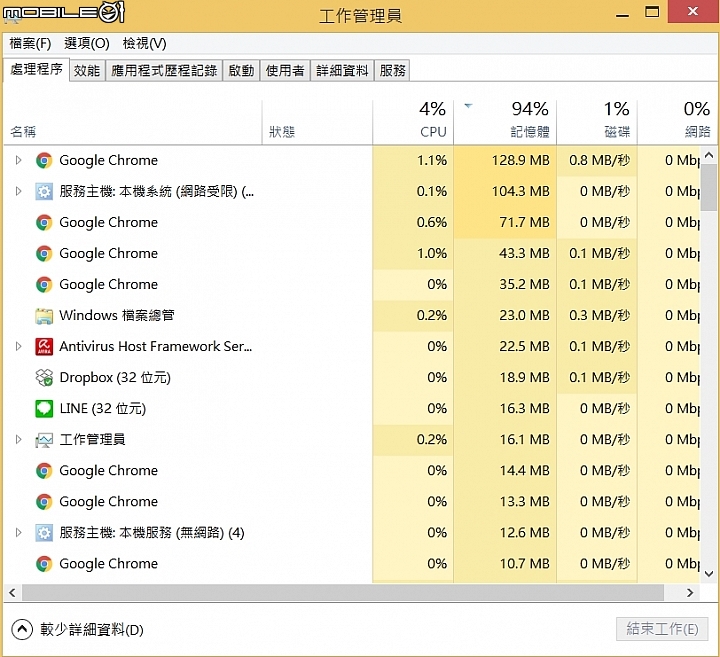This screenshot has width=720, height=657.
Task: Expand 服務主機: 本機系統 (網路受限) group
Action: point(18,191)
